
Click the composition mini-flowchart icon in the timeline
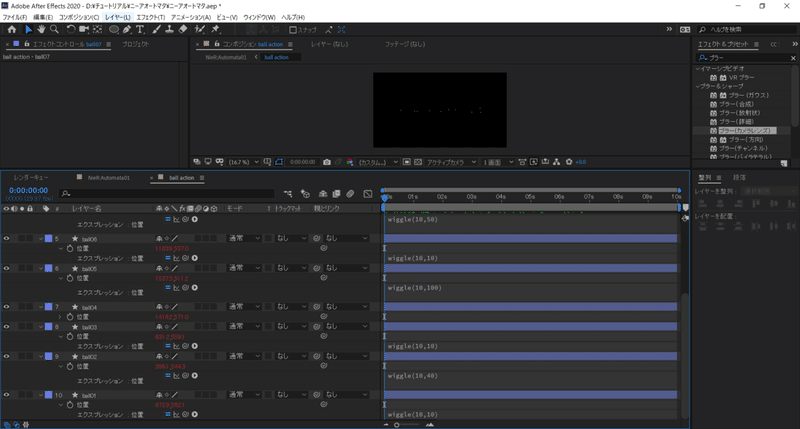288,194
